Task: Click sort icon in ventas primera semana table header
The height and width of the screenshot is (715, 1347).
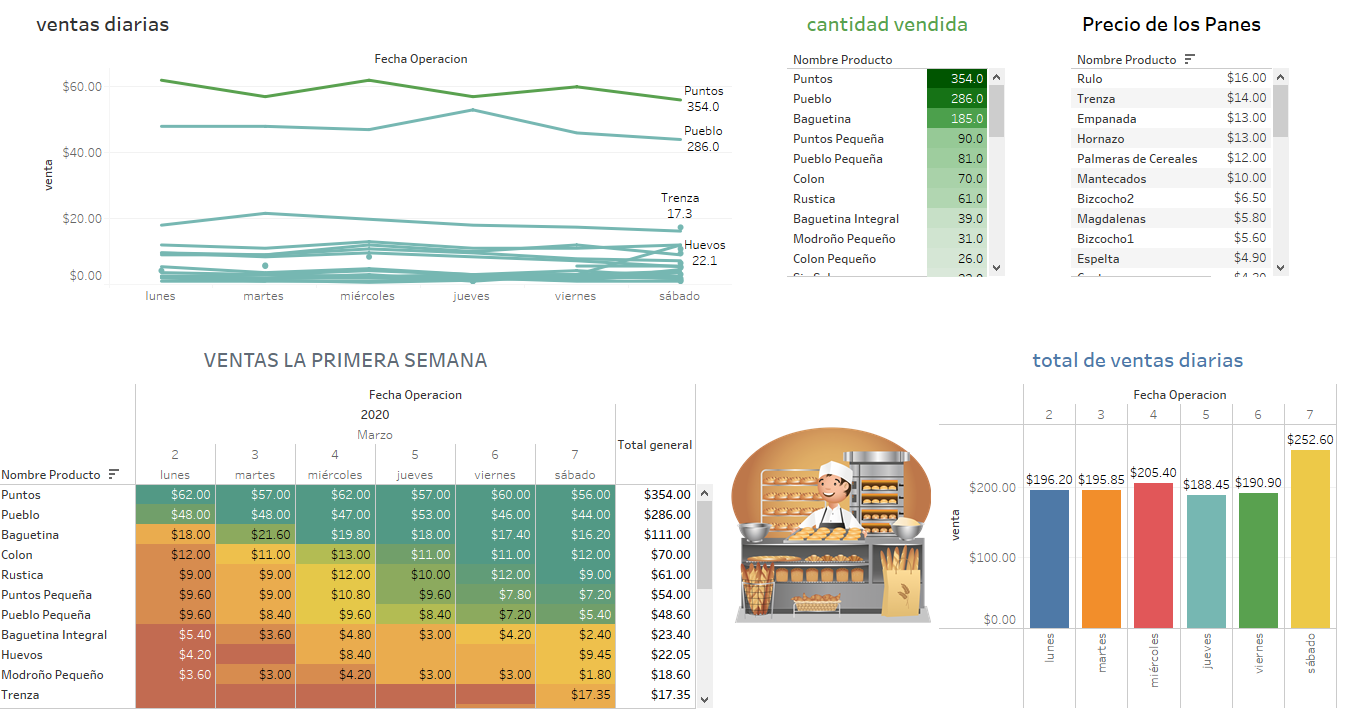Action: [114, 474]
